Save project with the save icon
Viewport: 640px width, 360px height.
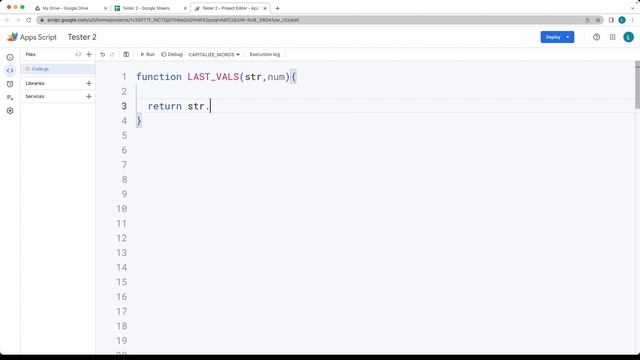(126, 54)
